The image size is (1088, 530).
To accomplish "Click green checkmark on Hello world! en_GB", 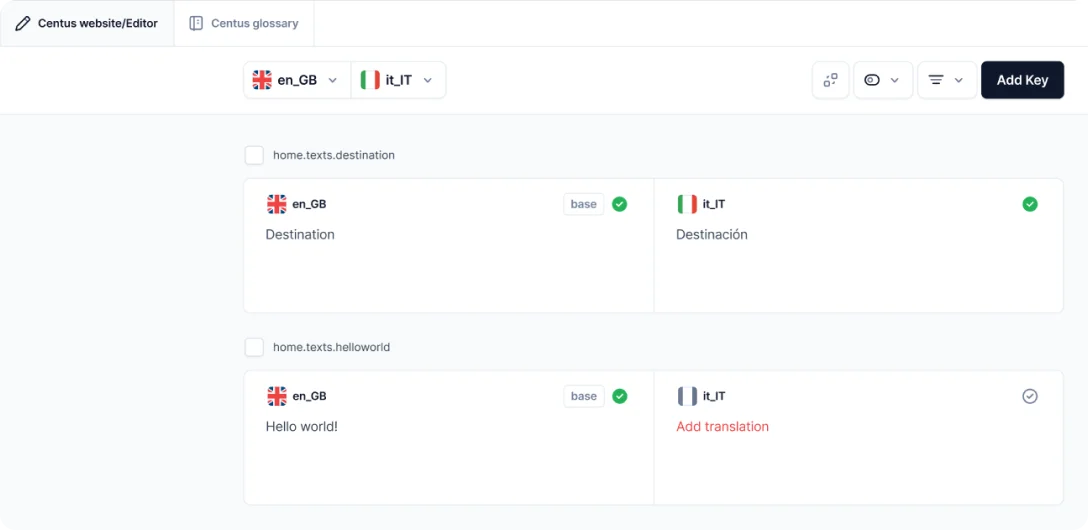I will click(619, 396).
